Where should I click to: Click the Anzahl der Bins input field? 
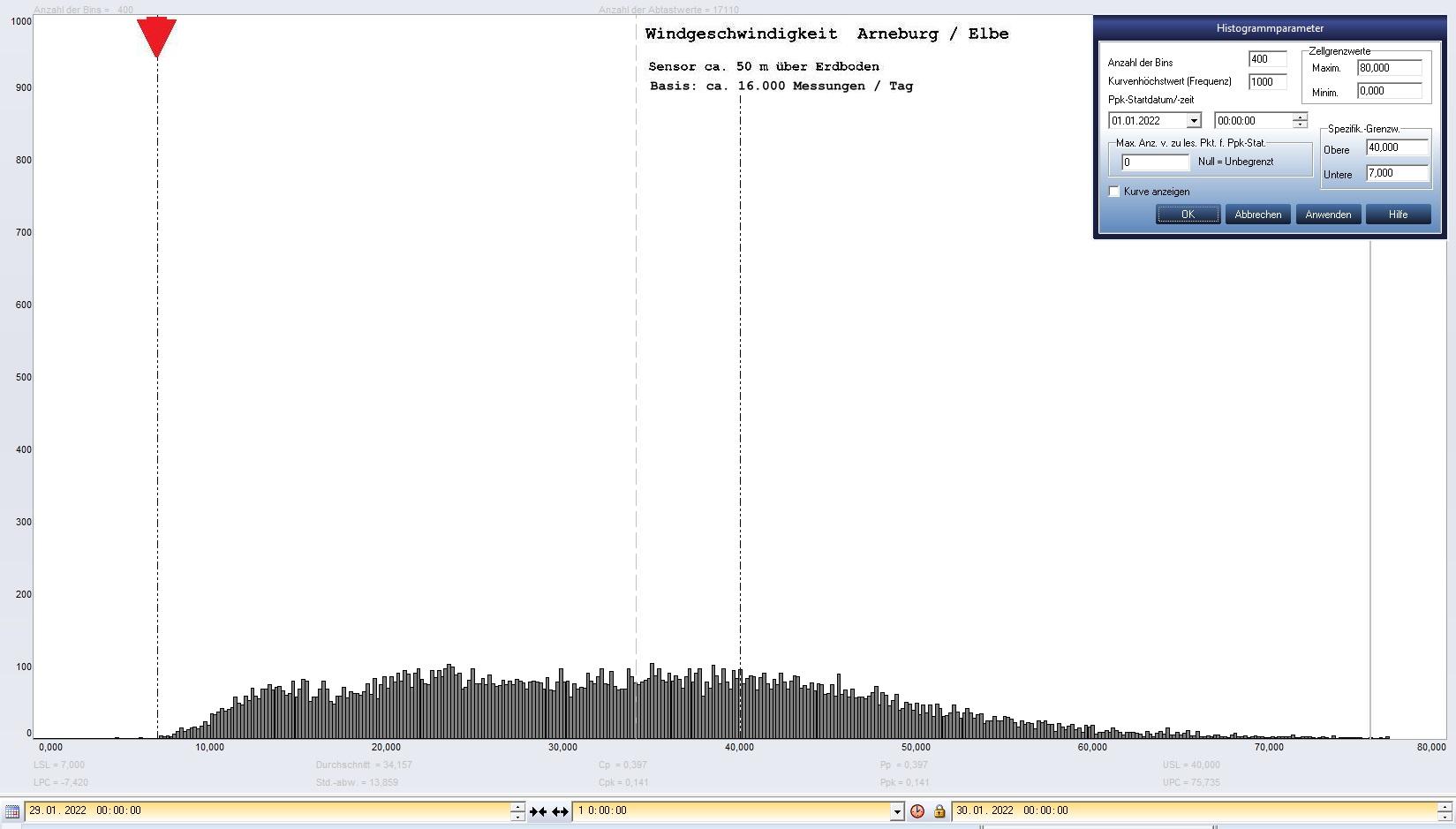pos(1266,59)
